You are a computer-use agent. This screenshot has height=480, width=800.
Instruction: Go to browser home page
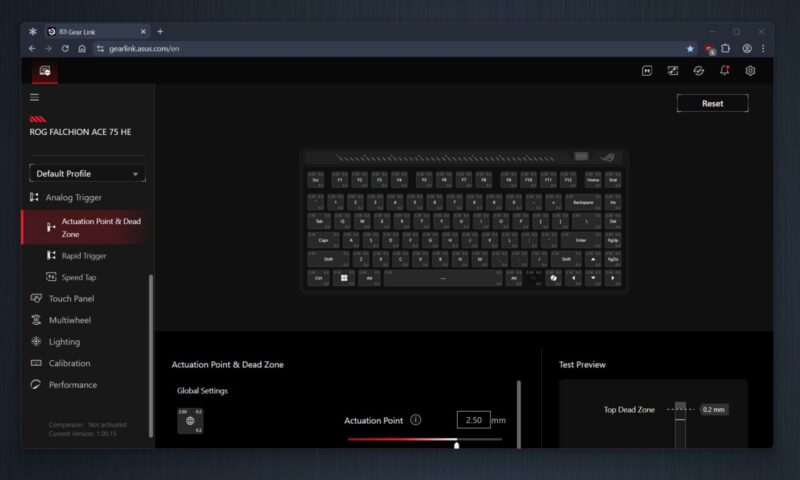click(x=82, y=48)
